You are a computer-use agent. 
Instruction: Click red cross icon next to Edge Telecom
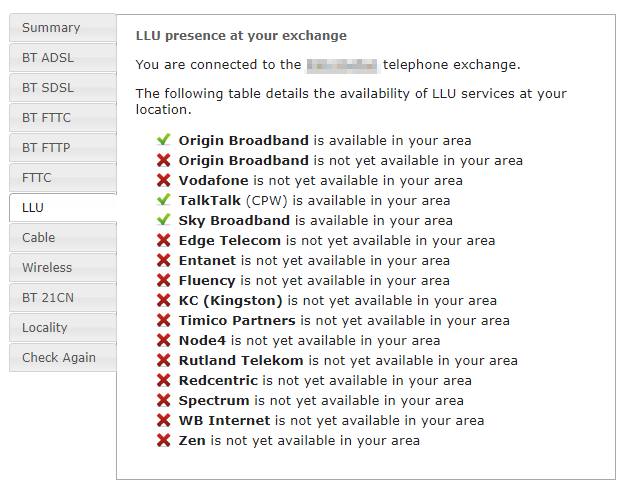click(163, 240)
